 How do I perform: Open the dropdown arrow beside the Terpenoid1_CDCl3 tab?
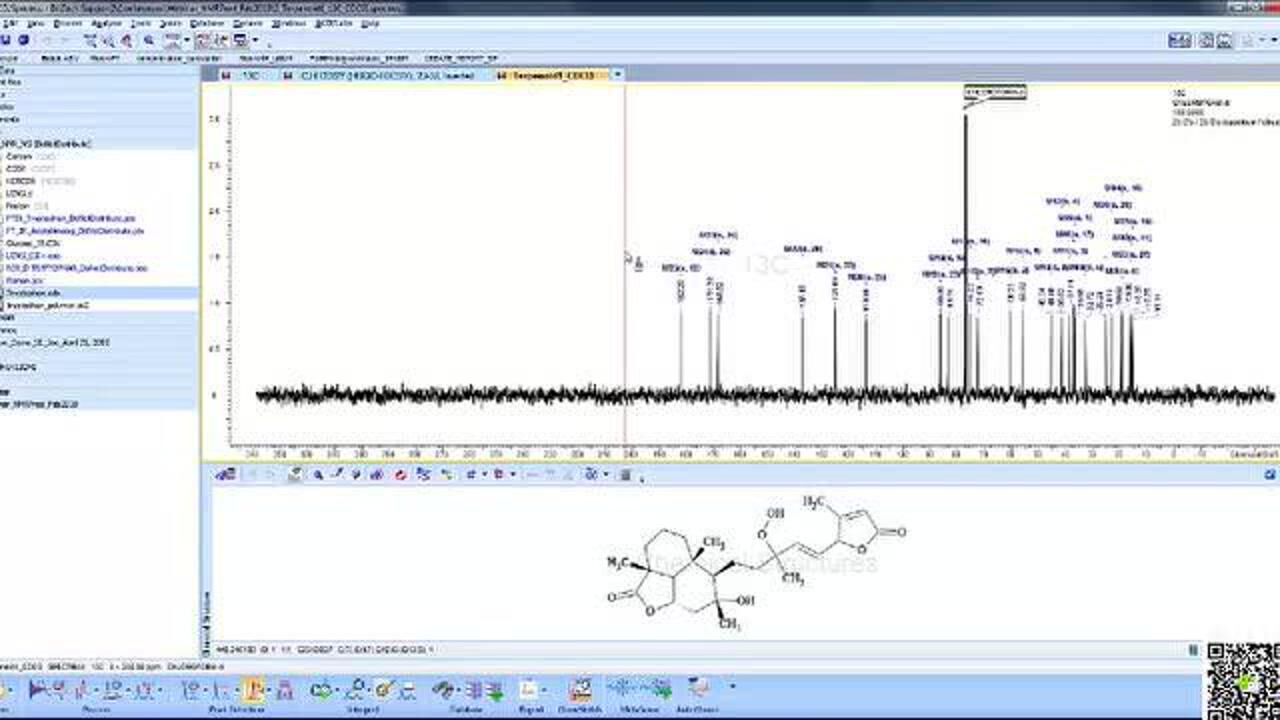tap(618, 75)
